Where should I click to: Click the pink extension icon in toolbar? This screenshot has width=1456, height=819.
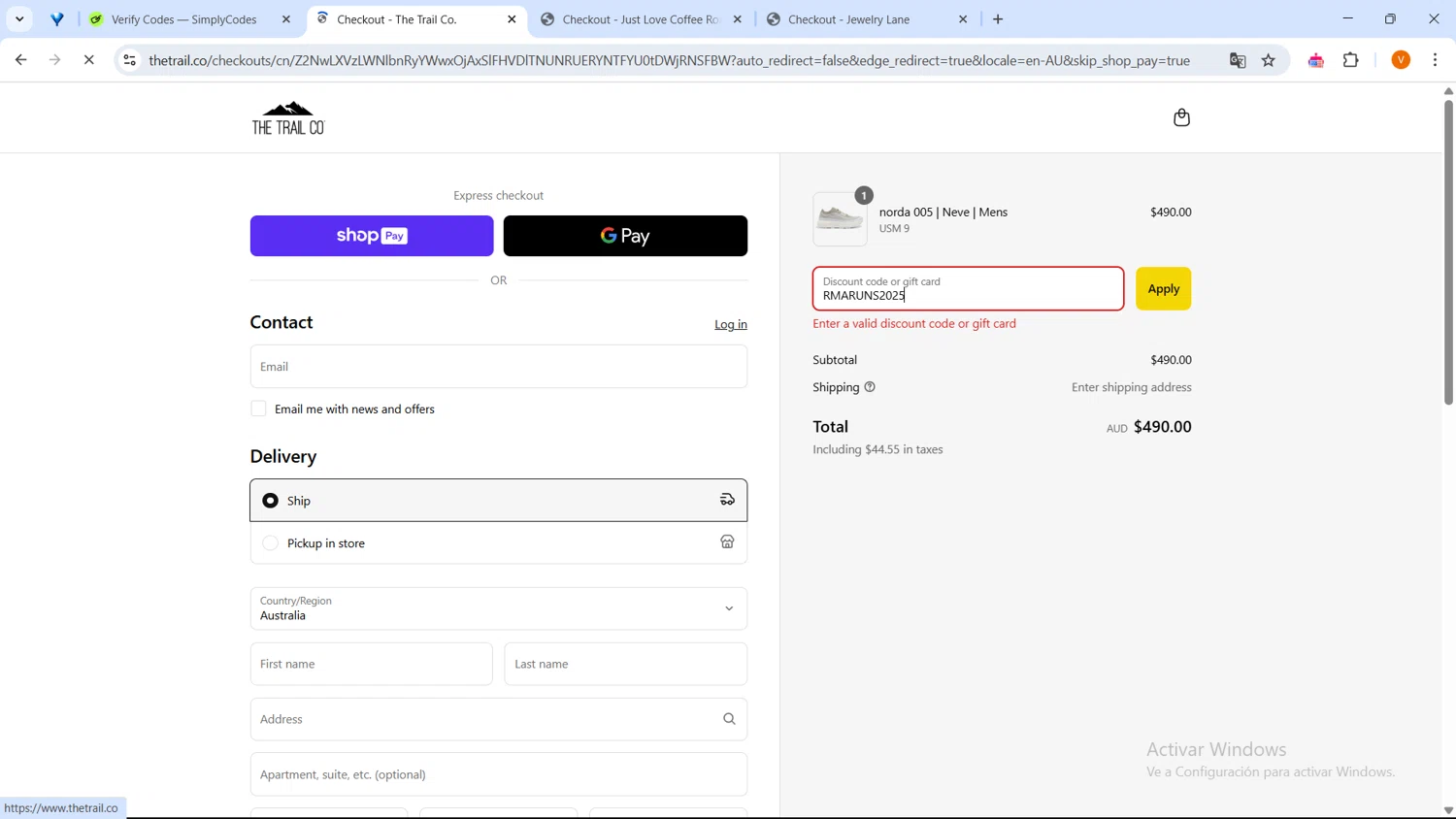[x=1316, y=60]
